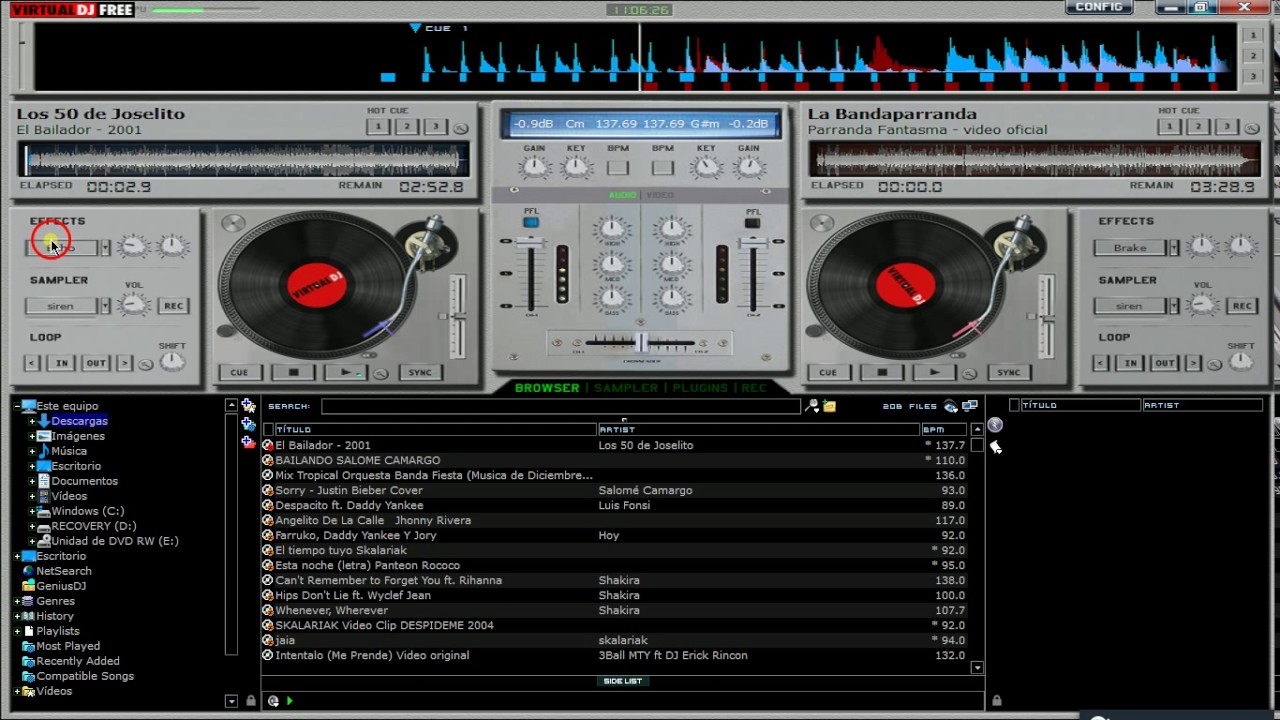Expand the Genres node
The width and height of the screenshot is (1280, 720).
click(17, 601)
